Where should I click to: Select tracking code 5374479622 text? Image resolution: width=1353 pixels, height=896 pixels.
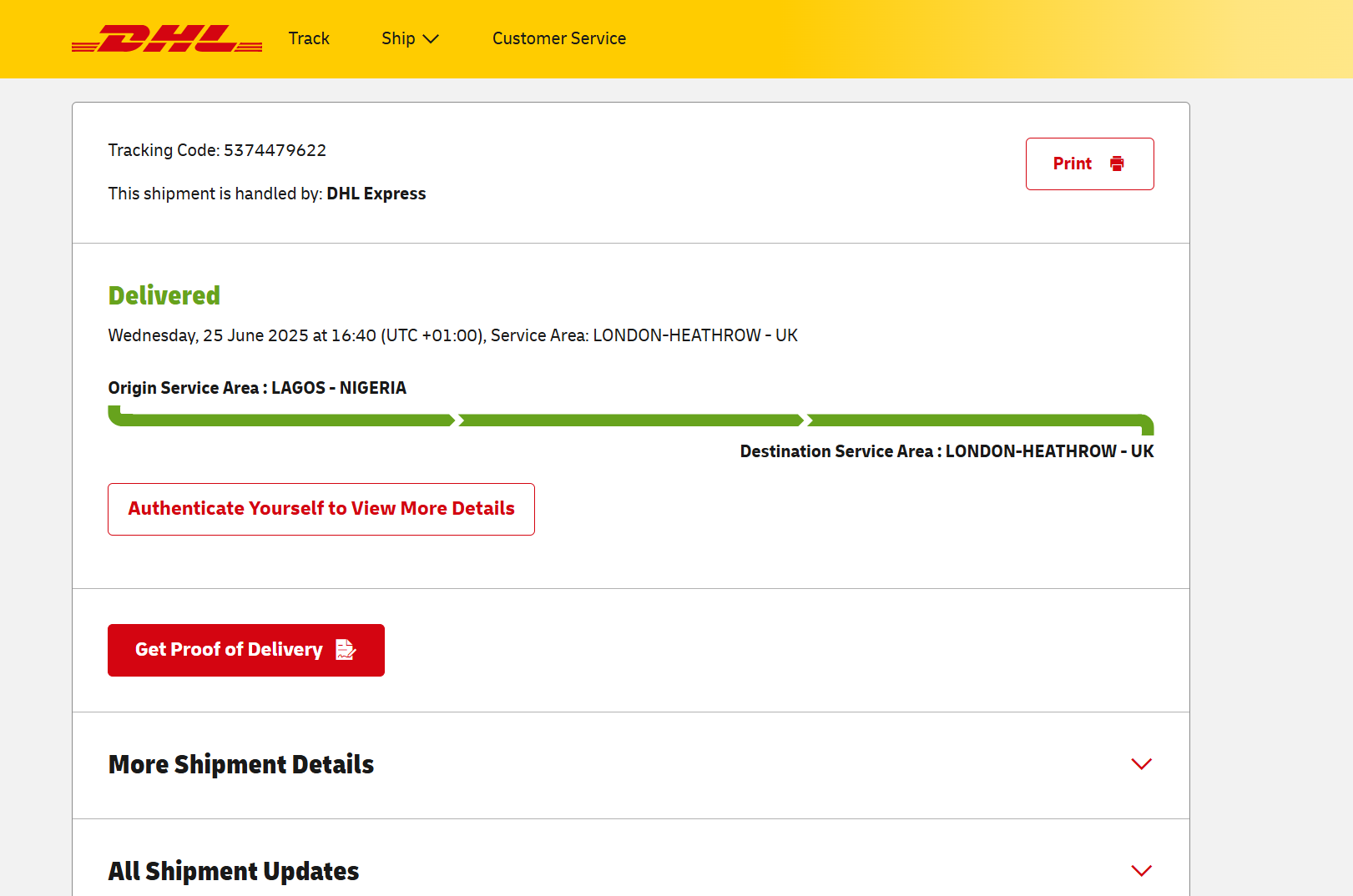tap(275, 150)
